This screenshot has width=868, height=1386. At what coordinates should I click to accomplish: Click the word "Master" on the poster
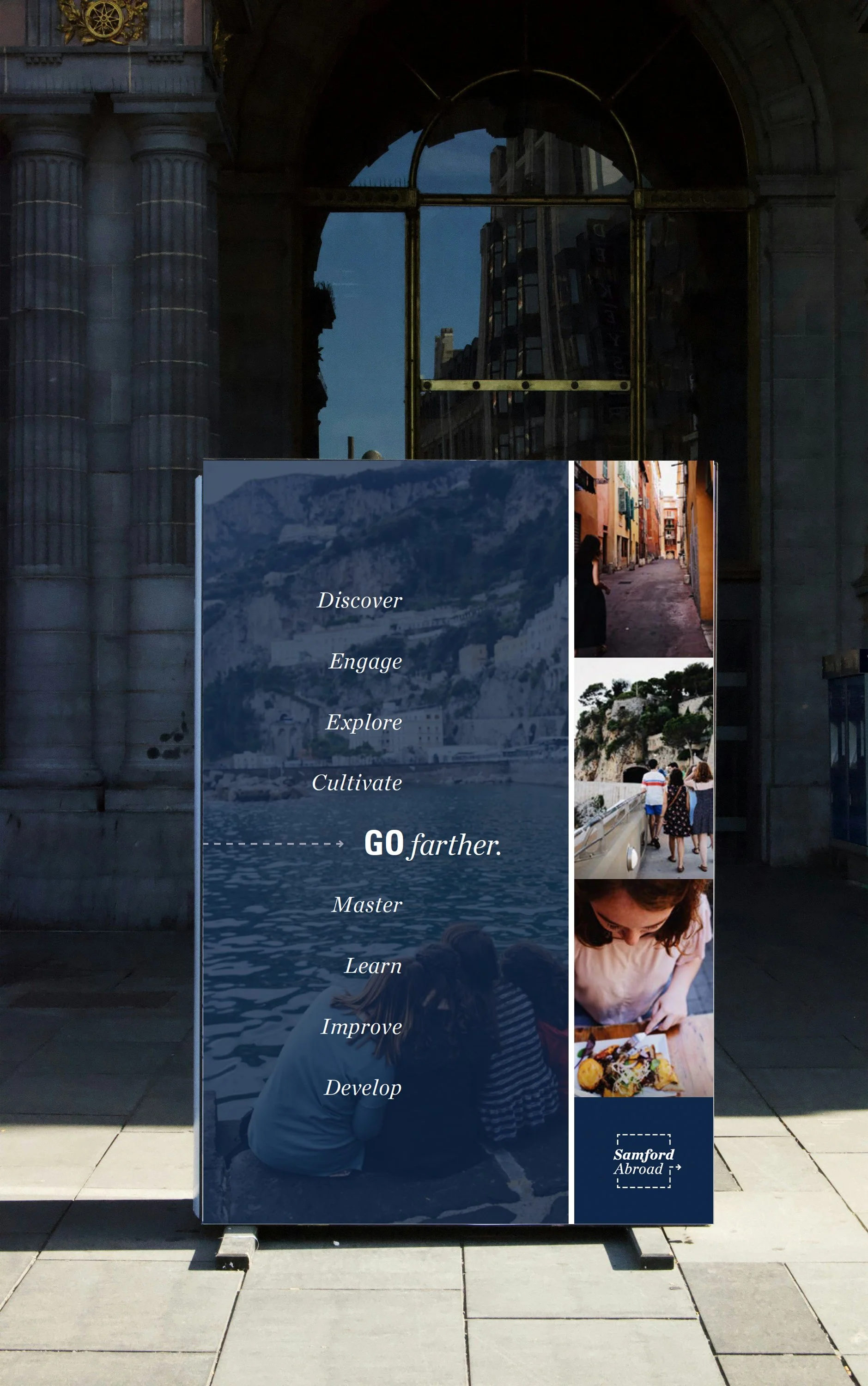tap(367, 906)
